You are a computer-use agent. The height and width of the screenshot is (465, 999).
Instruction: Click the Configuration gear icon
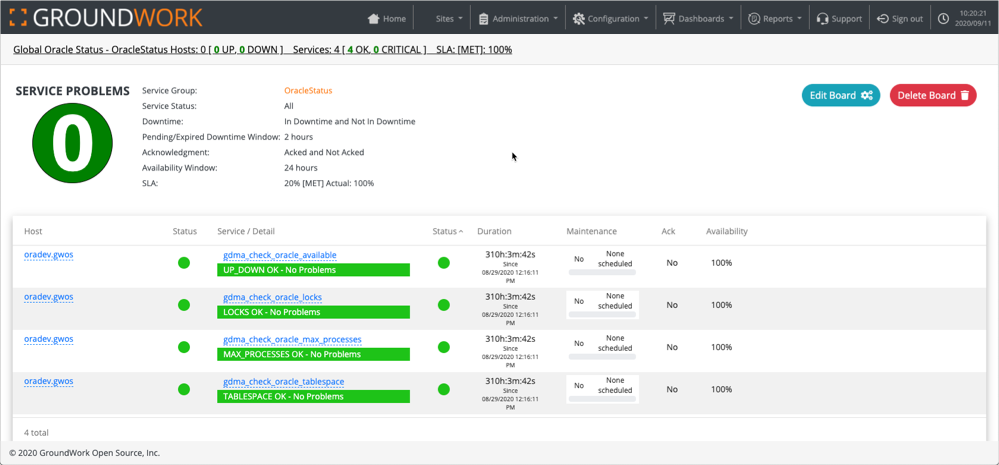pos(579,18)
